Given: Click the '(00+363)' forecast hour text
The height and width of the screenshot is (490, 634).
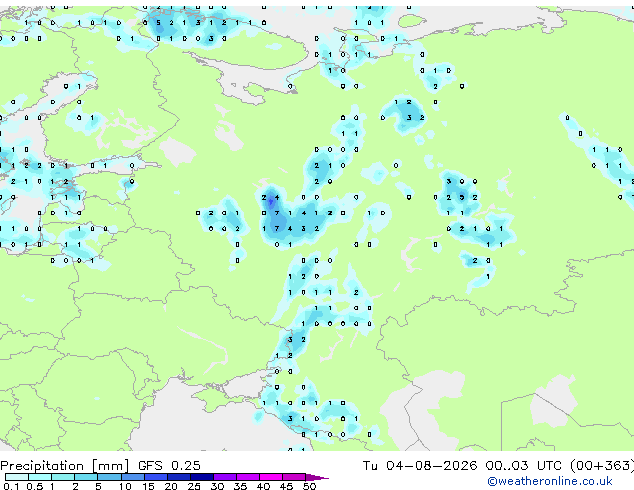Looking at the screenshot, I should point(602,466).
